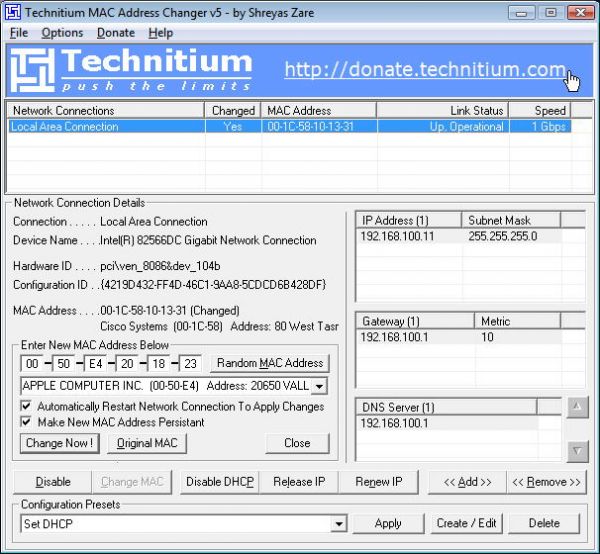The width and height of the screenshot is (600, 554).
Task: Click the Close button in MAC panel
Action: pyautogui.click(x=297, y=443)
